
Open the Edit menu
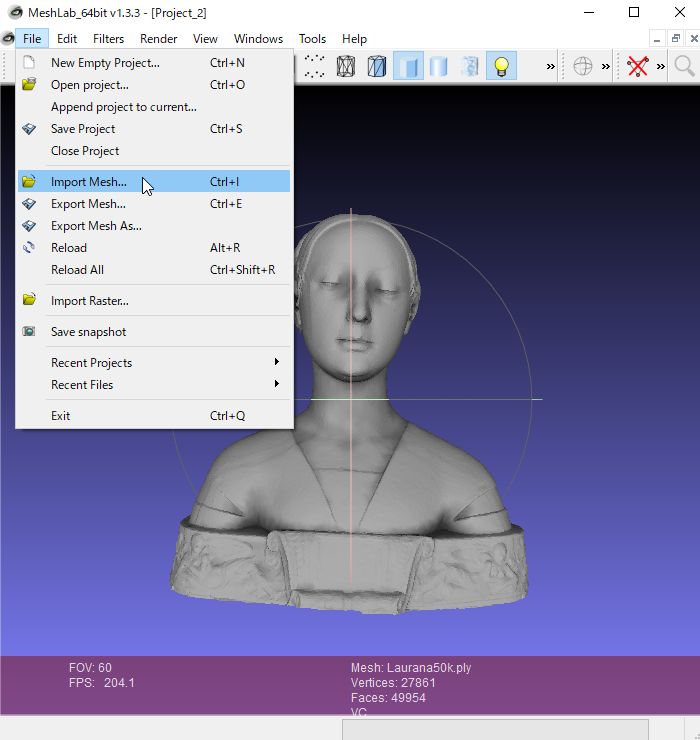click(x=67, y=39)
